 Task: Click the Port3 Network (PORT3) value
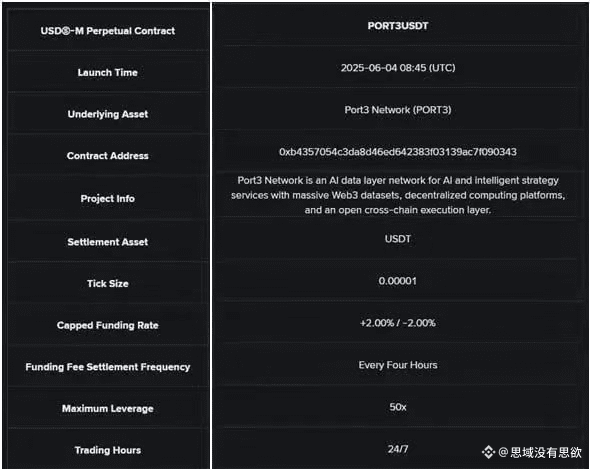click(x=398, y=110)
